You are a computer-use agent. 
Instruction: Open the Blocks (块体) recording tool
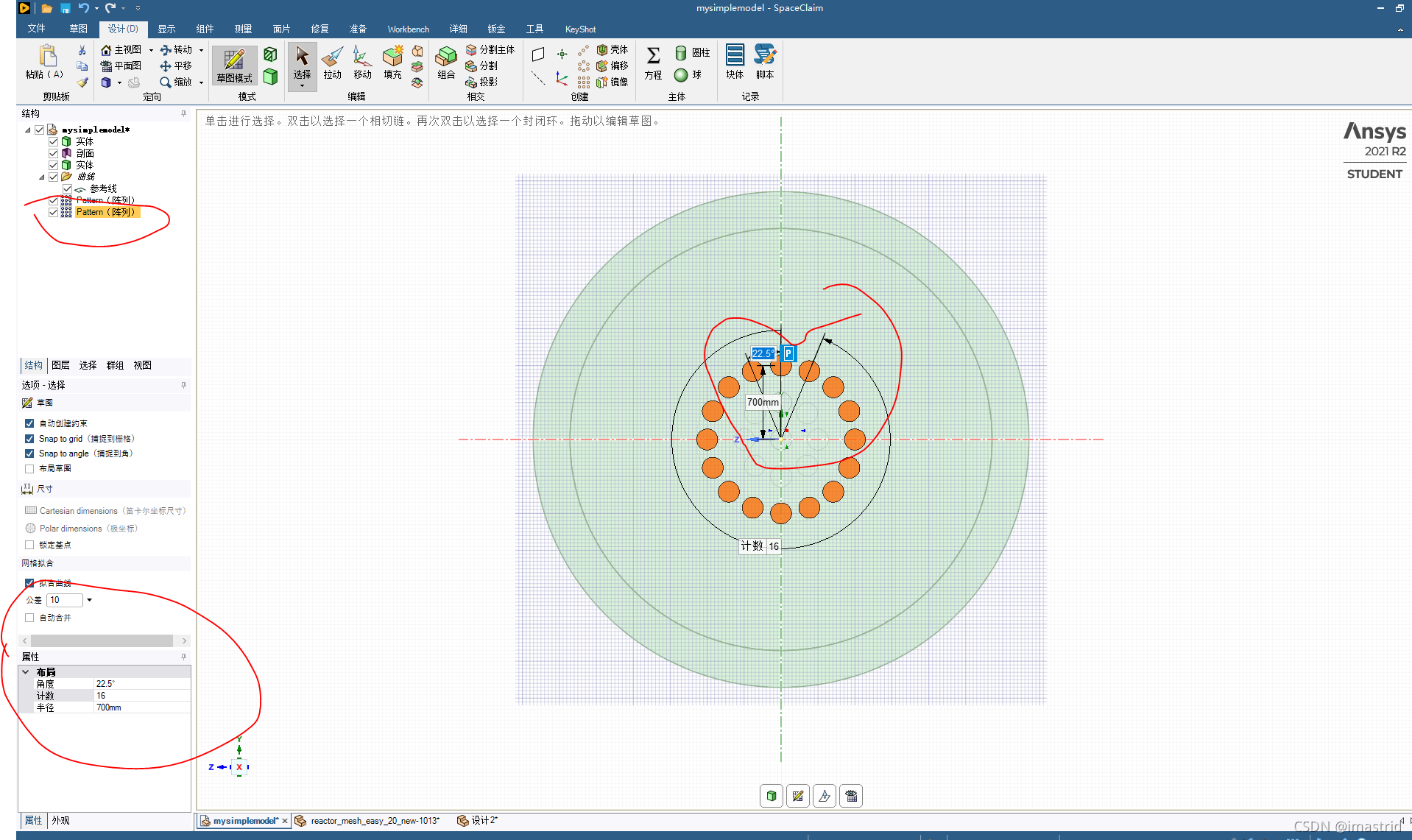coord(735,63)
